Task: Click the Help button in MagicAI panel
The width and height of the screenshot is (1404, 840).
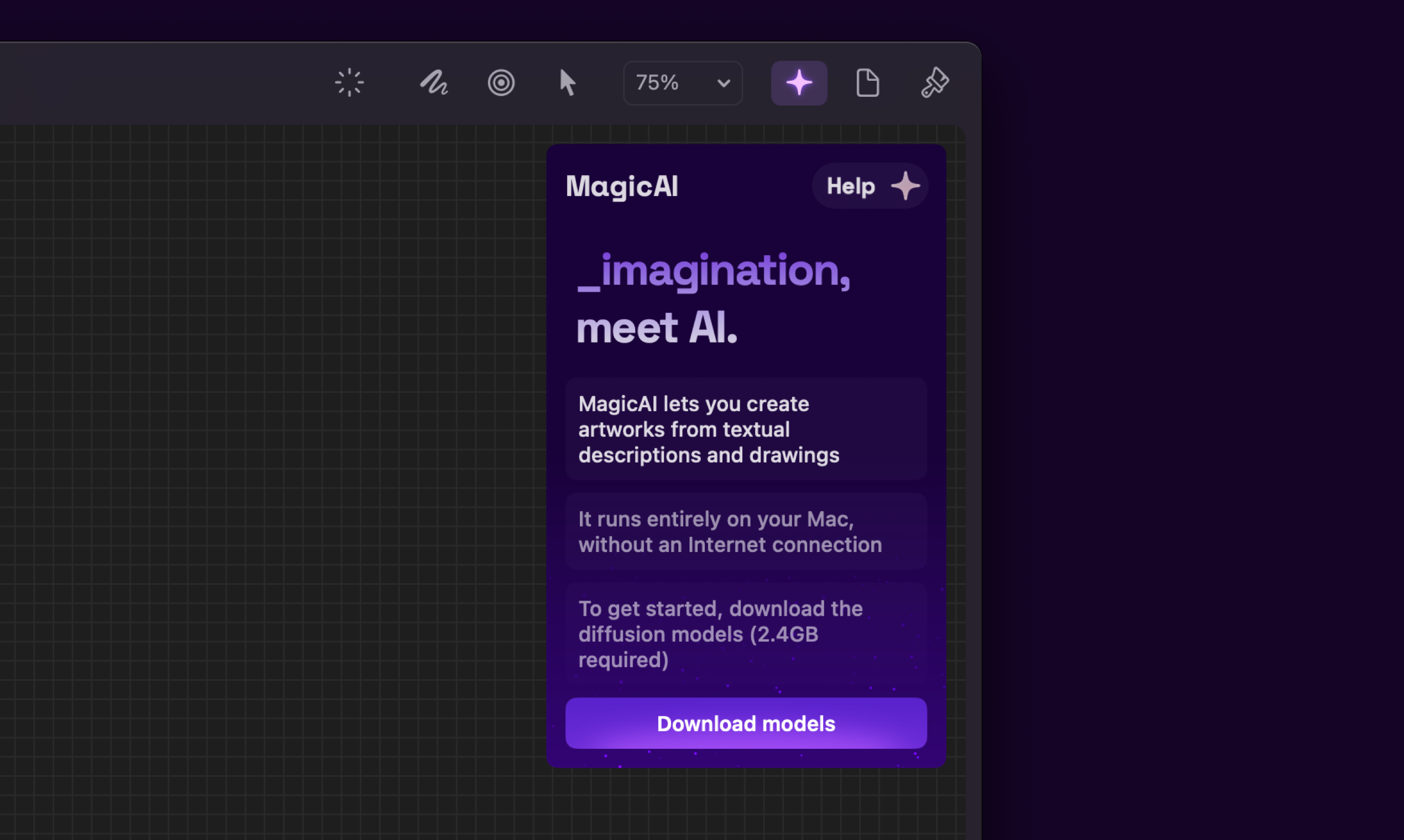Action: 870,186
